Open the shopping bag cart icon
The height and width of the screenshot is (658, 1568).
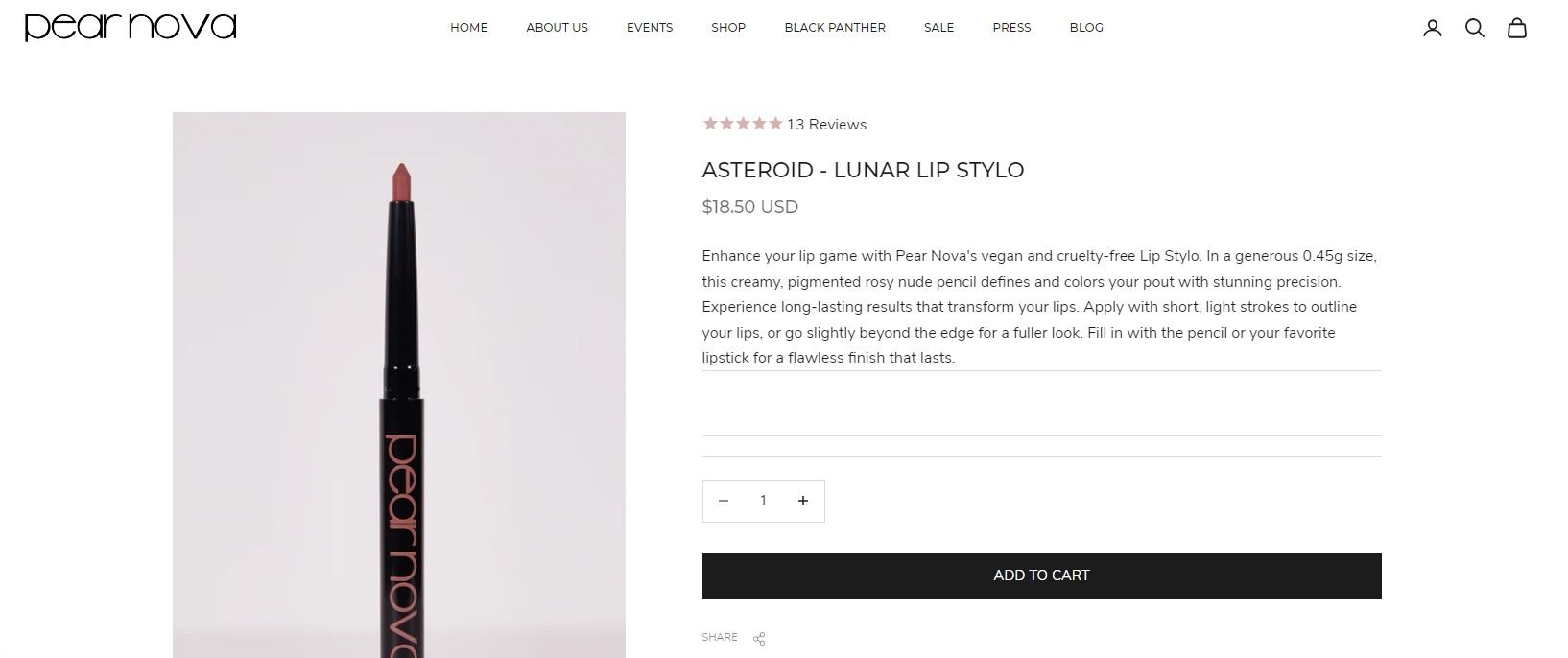1516,28
